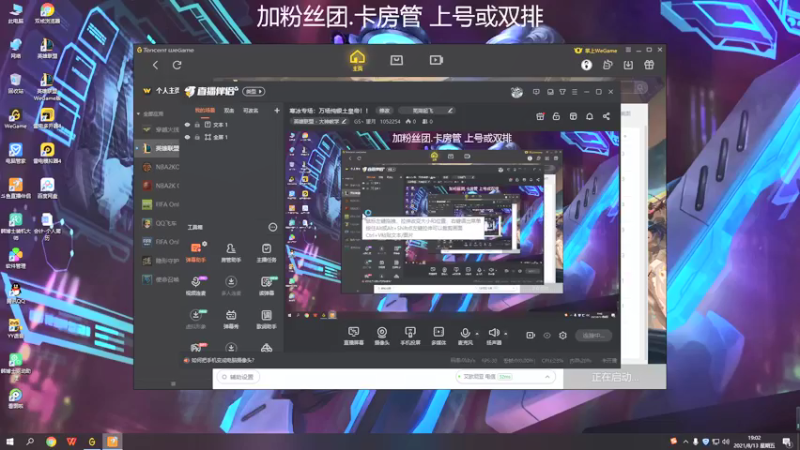The width and height of the screenshot is (800, 450).
Task: Go back in the WeGame window
Action: 156,65
